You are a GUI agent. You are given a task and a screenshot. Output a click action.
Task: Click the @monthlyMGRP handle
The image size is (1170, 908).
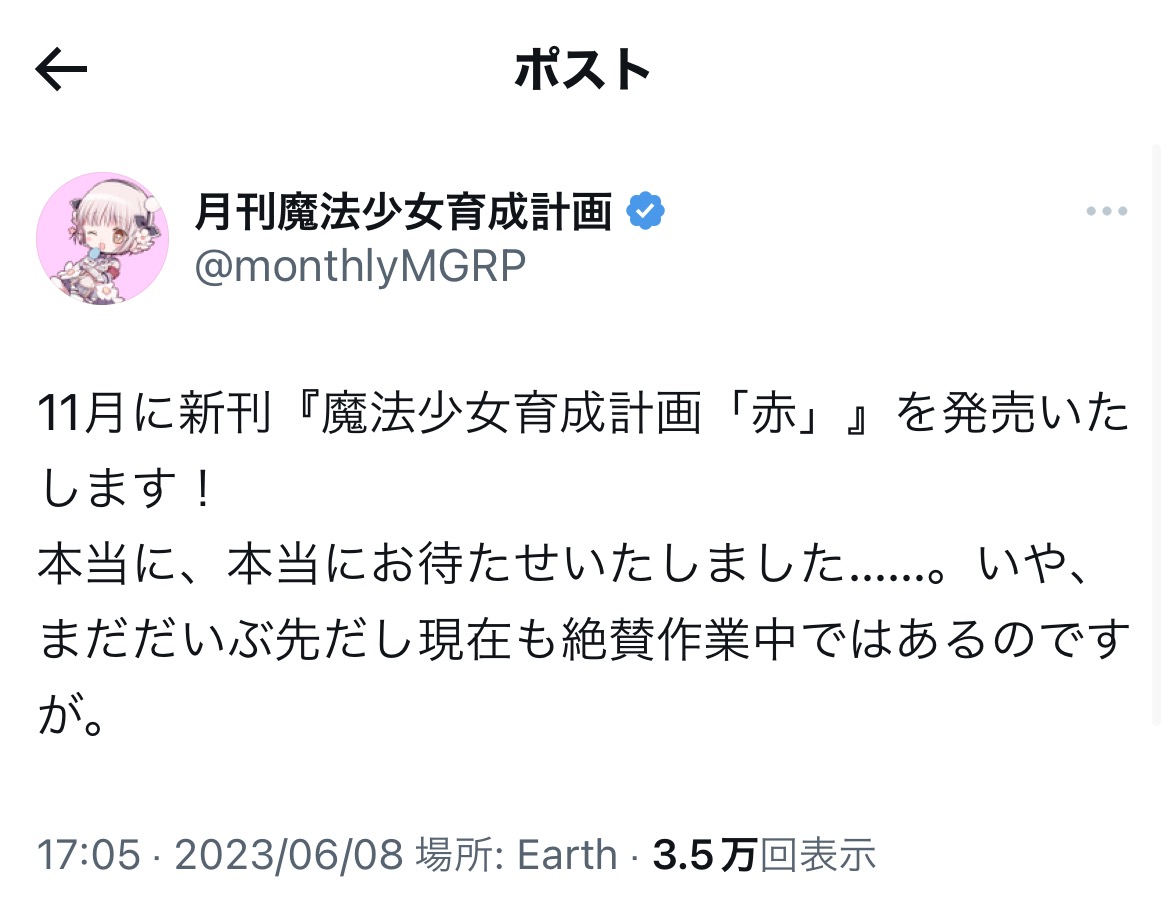[359, 267]
